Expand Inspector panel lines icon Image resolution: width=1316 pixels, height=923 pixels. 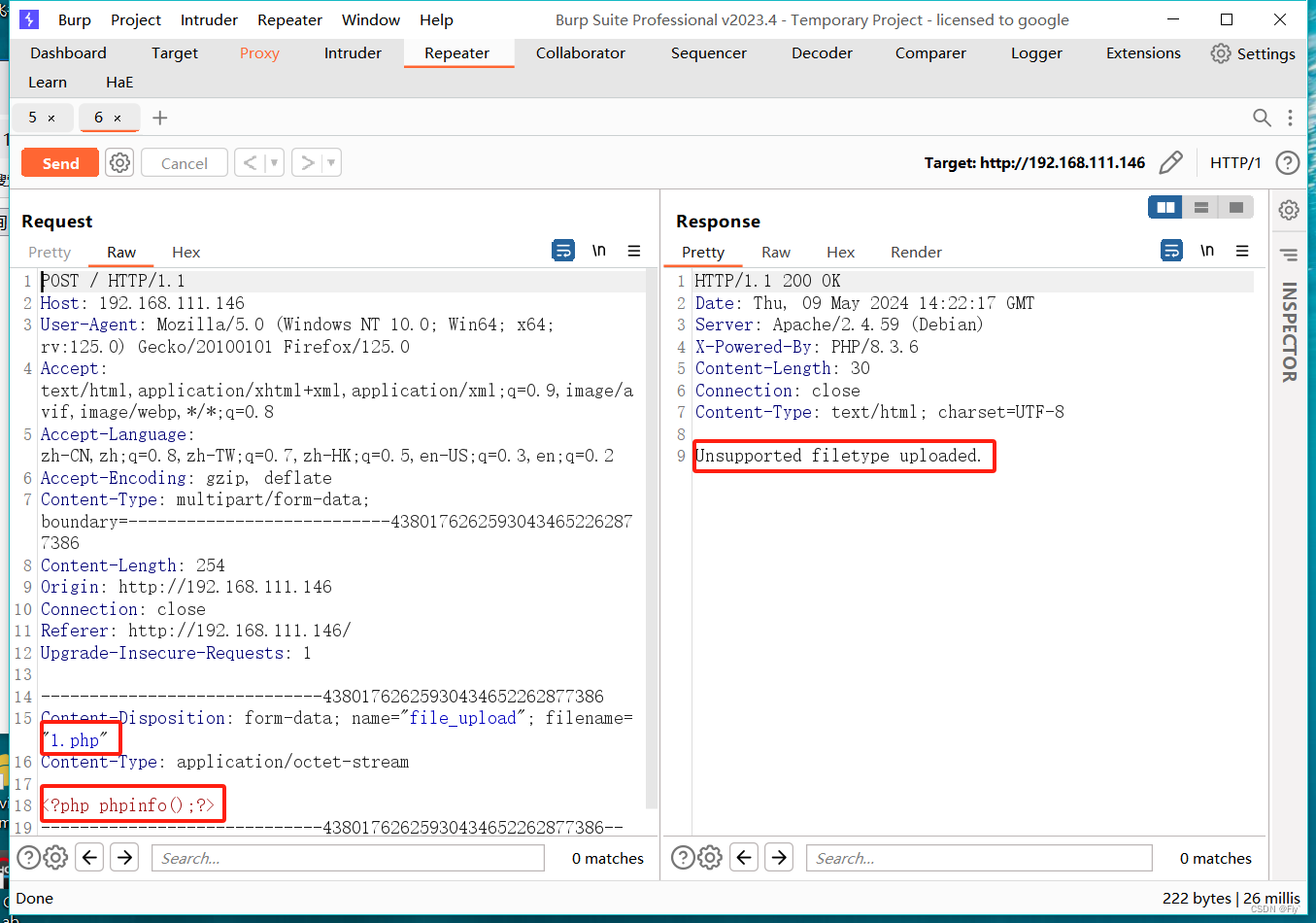(x=1289, y=255)
